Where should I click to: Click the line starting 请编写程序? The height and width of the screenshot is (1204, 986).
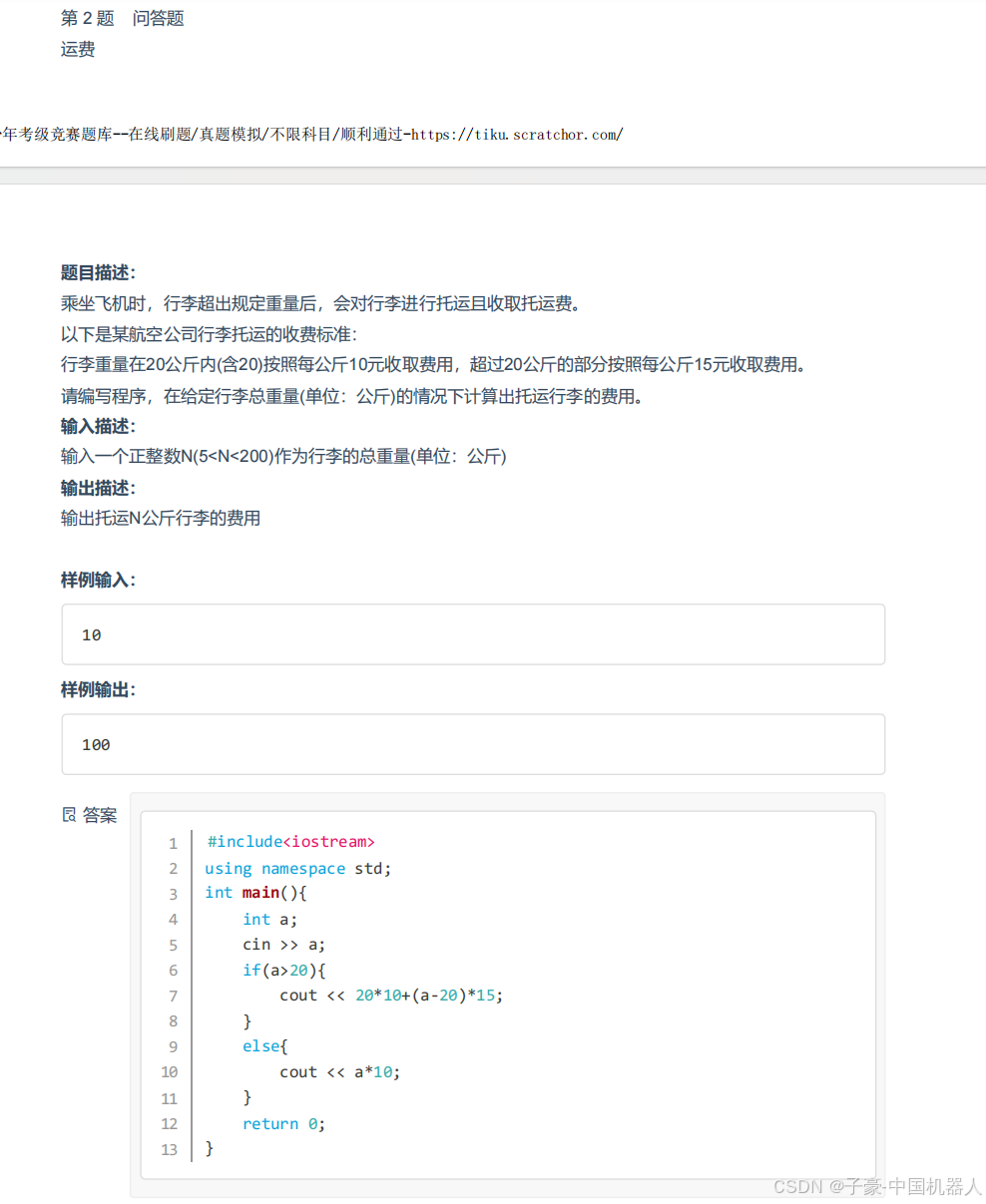352,396
